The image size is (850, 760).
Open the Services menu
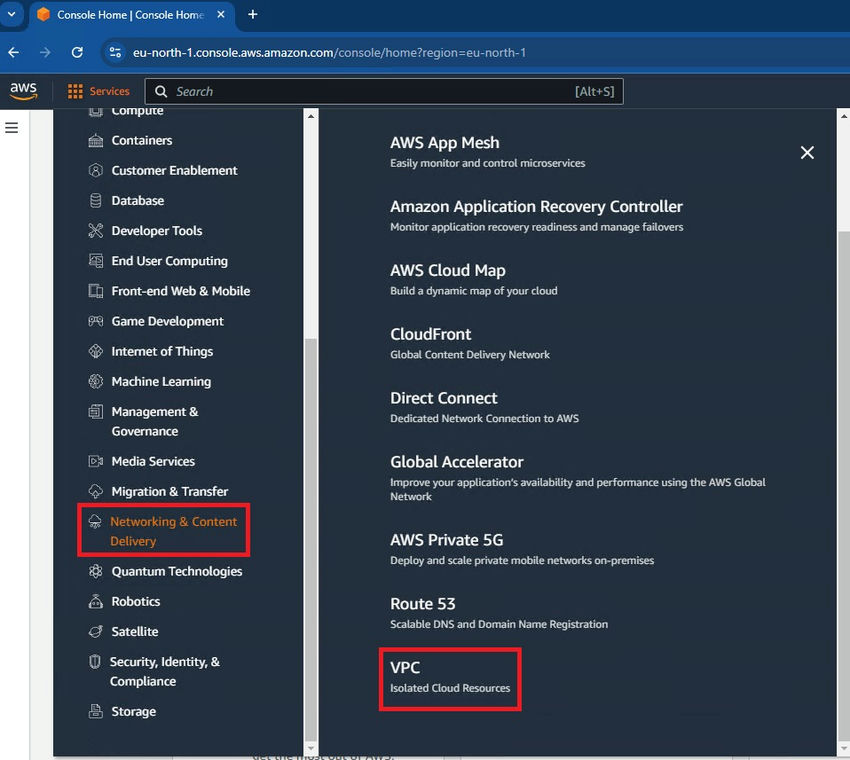pos(99,91)
